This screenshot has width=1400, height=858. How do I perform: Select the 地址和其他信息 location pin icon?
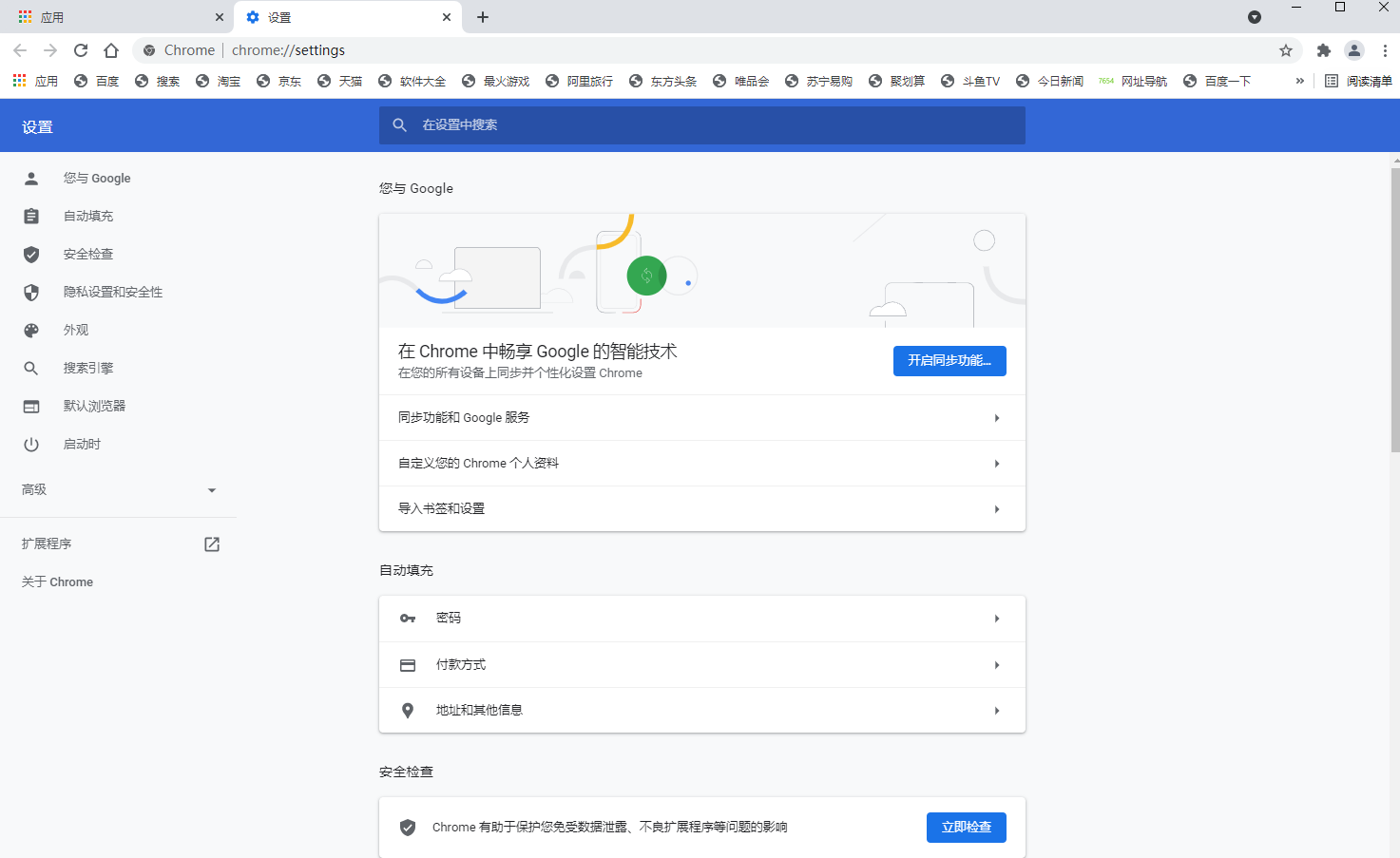(408, 710)
